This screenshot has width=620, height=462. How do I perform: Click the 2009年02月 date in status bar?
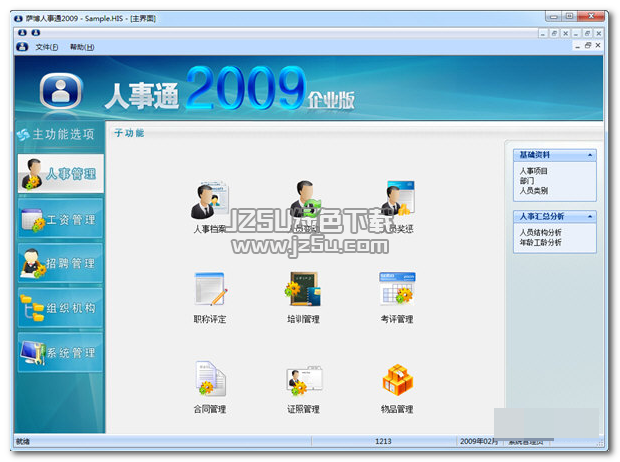478,441
